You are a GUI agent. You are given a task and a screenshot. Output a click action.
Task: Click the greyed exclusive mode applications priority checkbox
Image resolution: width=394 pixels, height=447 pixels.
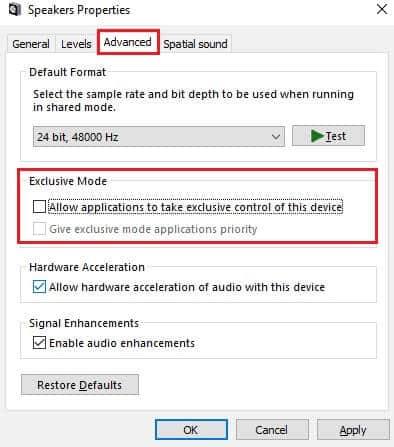tap(39, 229)
